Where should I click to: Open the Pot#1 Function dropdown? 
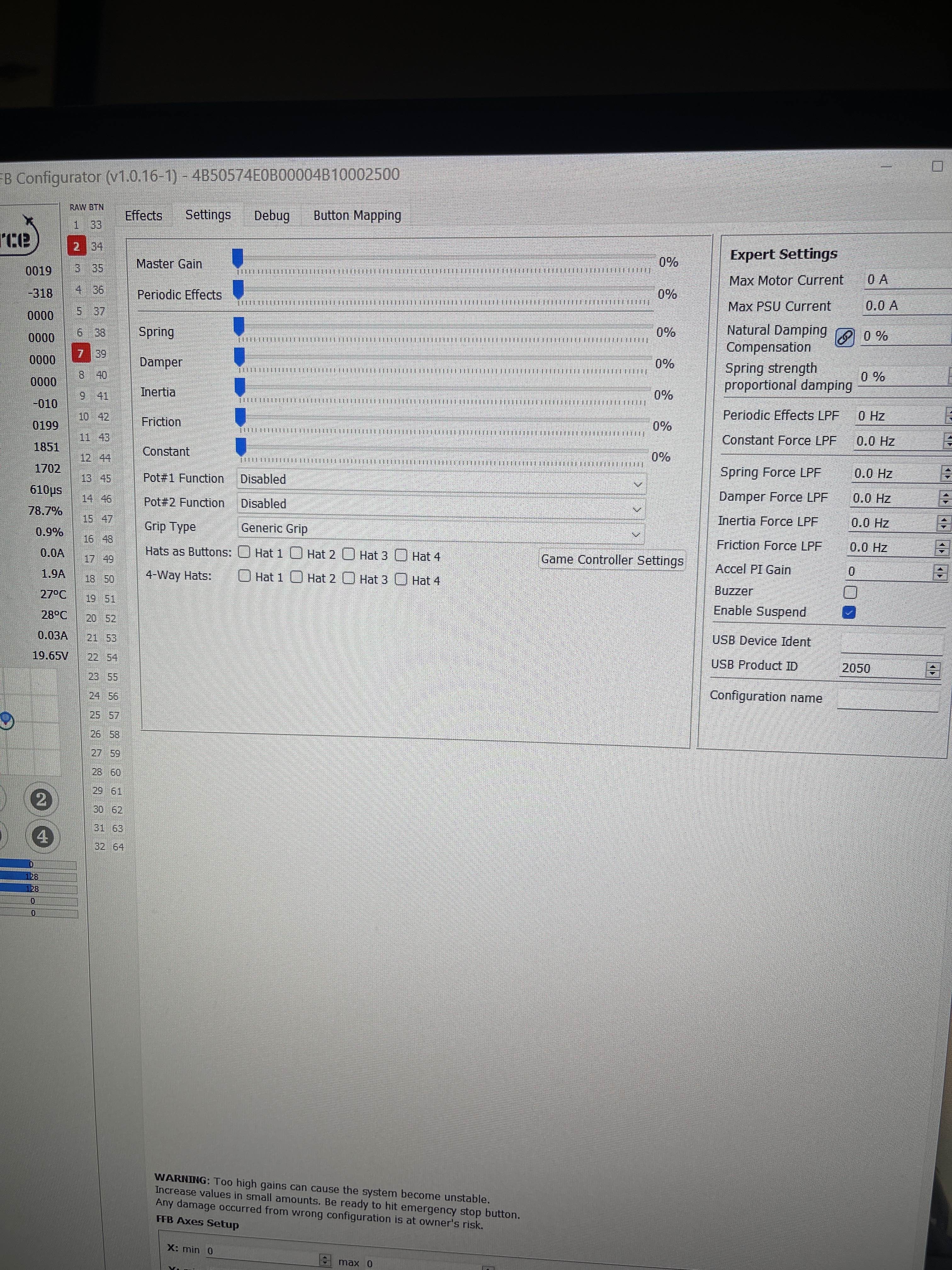[441, 481]
